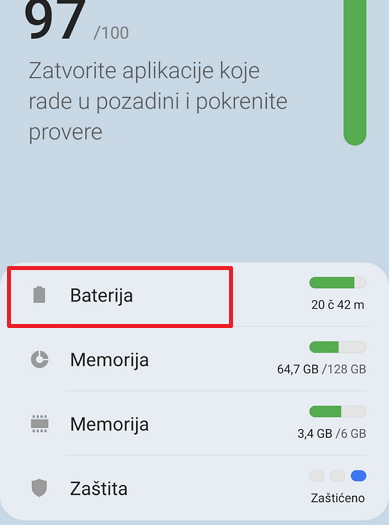
Task: Tap the 97 score number
Action: (x=54, y=19)
